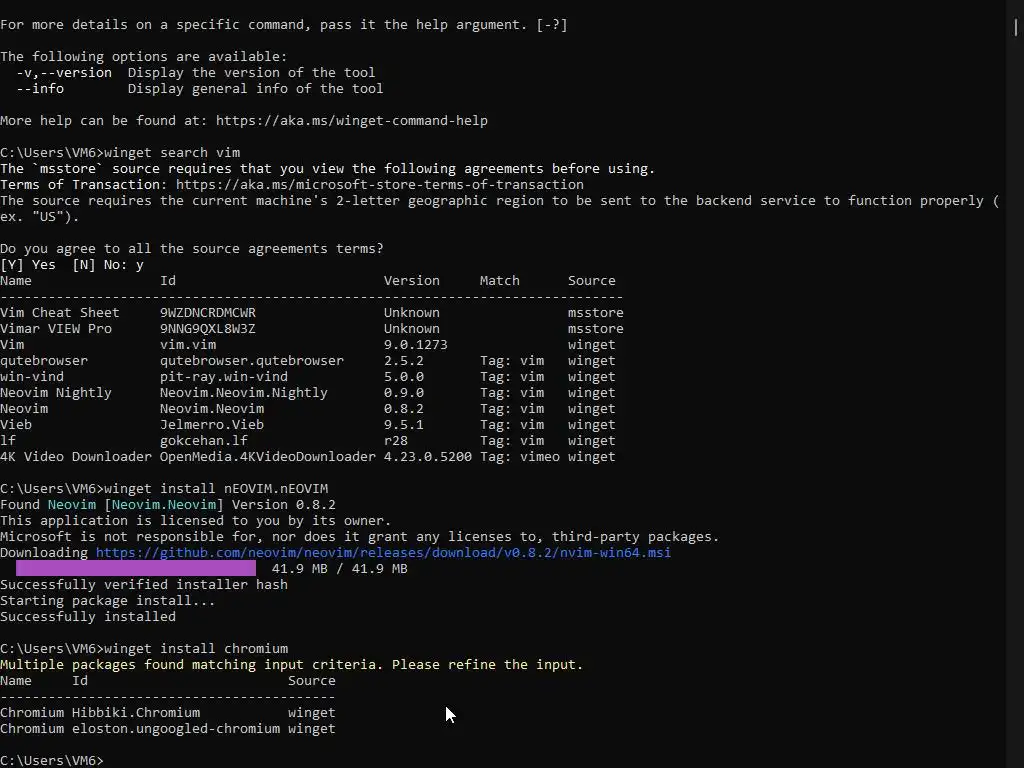Select the 'Jelmerro.Vieb' Id
The width and height of the screenshot is (1024, 768).
tap(212, 424)
